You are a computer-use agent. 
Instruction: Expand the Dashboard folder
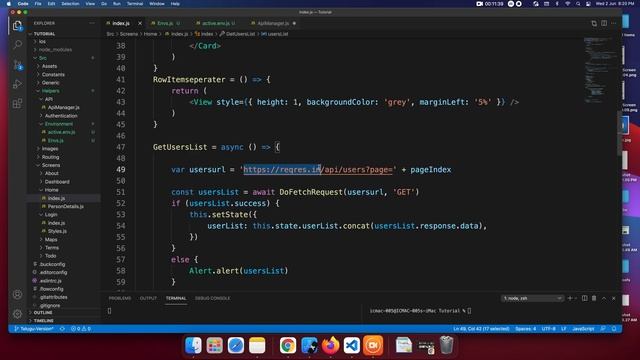coord(57,182)
